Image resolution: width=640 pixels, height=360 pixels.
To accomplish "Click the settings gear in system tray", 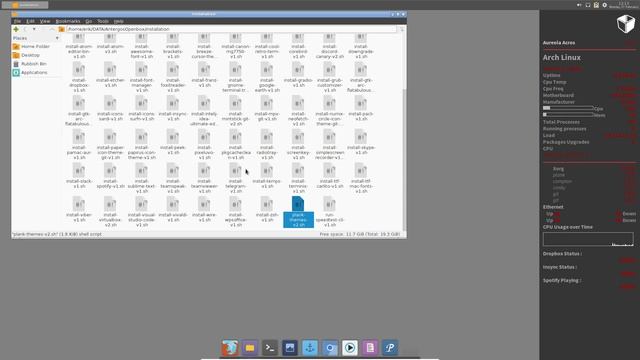I will click(604, 5).
